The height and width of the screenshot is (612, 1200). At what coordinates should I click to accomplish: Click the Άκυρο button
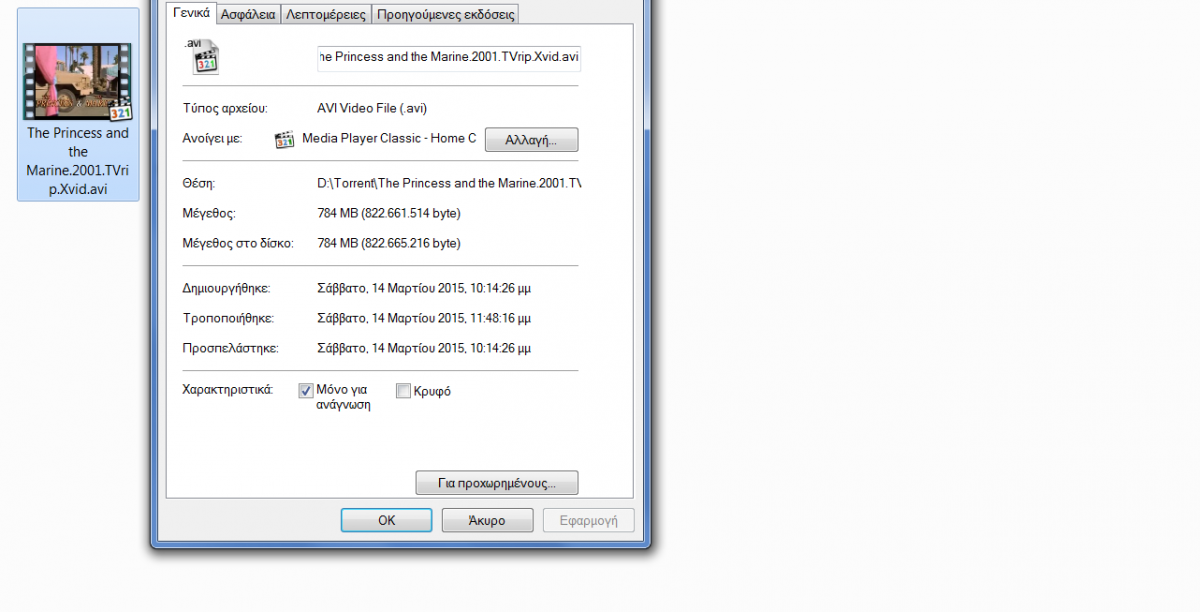tap(487, 520)
